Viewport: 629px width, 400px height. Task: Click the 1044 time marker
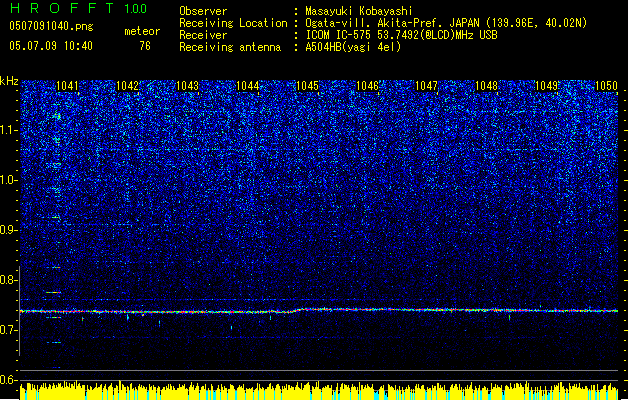[x=248, y=86]
